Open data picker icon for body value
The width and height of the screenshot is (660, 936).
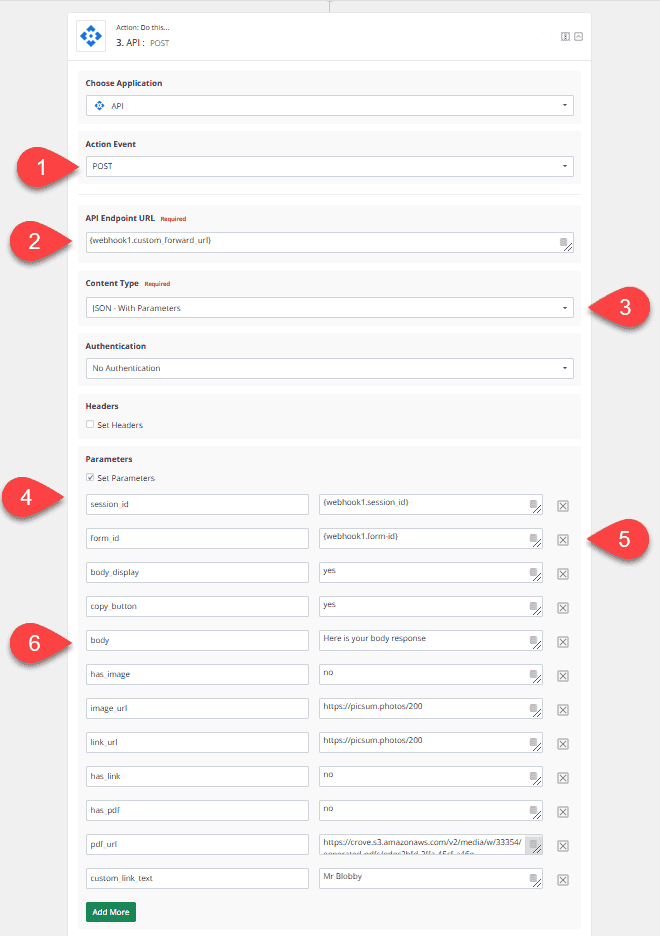tap(534, 641)
